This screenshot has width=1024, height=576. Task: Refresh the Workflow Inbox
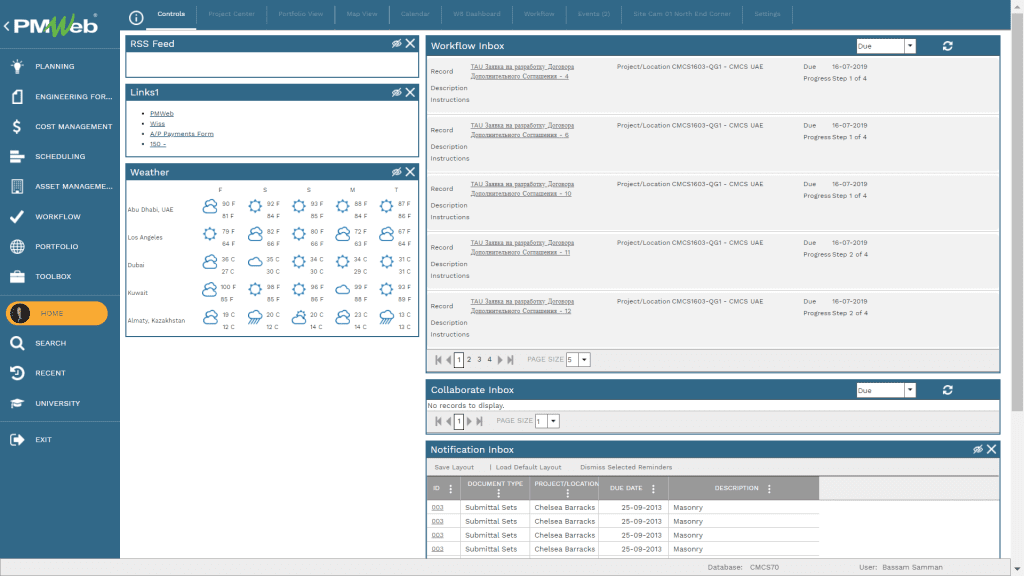pyautogui.click(x=948, y=46)
